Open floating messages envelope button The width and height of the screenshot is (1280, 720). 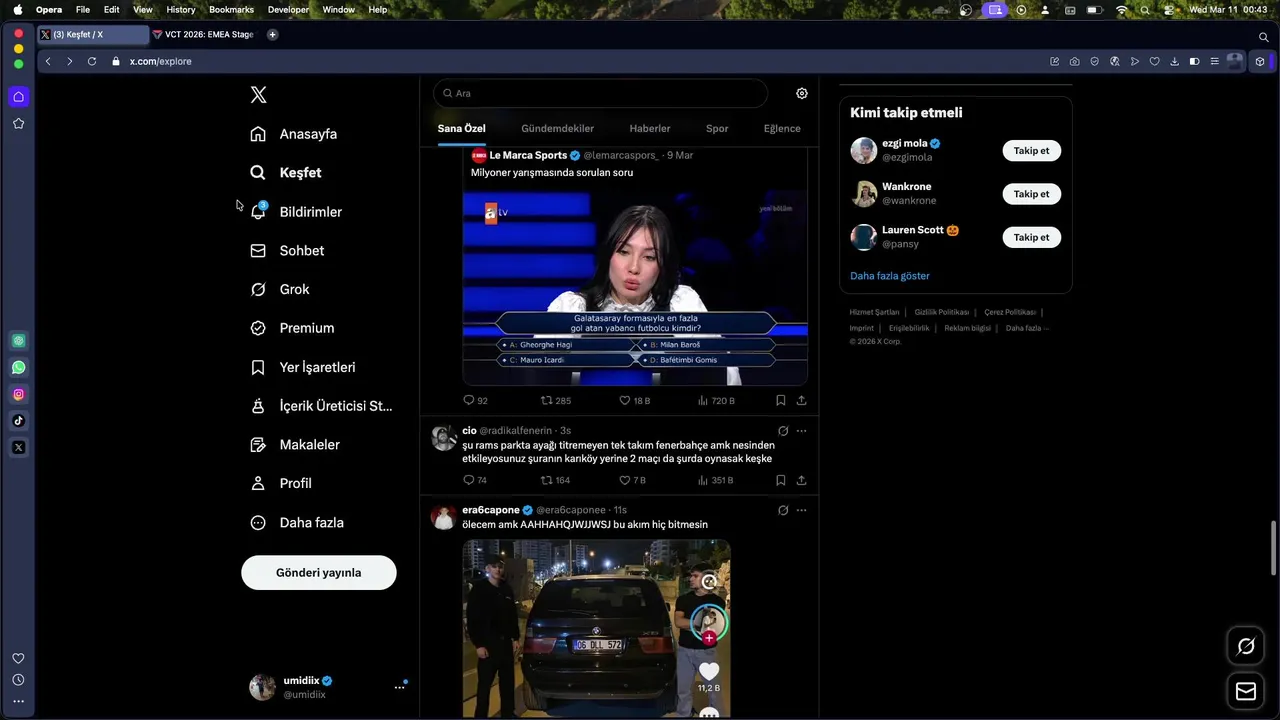click(x=1246, y=691)
